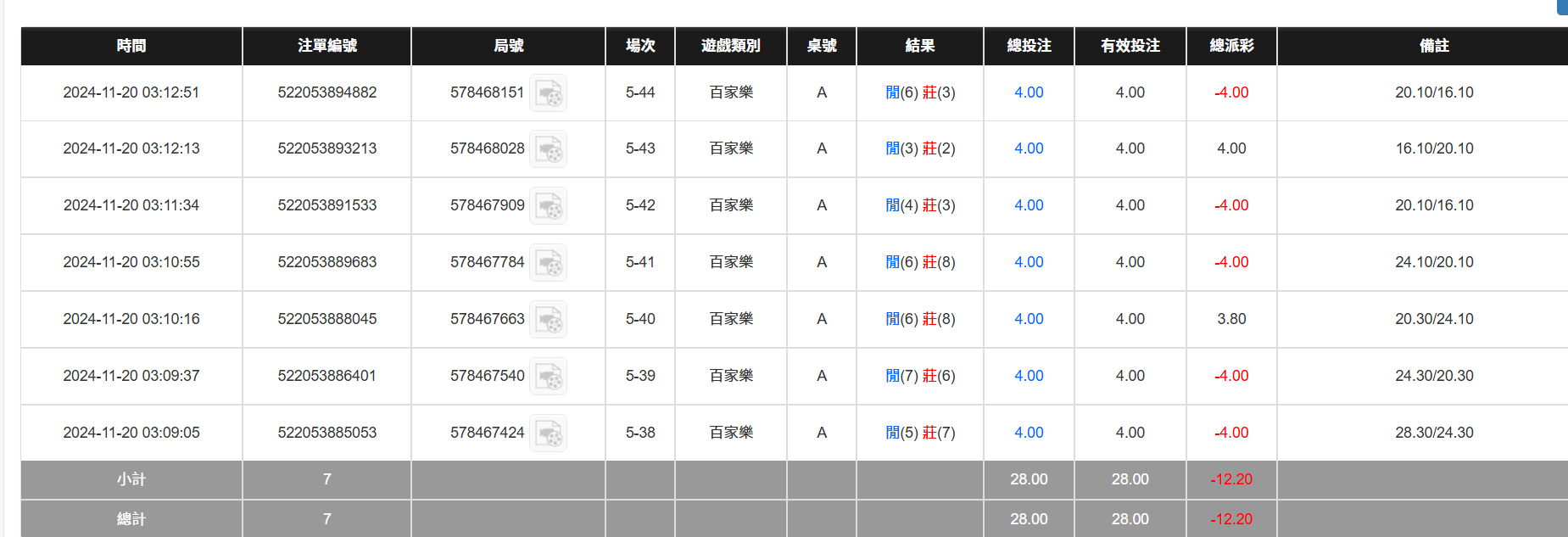Open blue 4.00 total bet link for session 5-44
1568x537 pixels.
(x=1029, y=92)
